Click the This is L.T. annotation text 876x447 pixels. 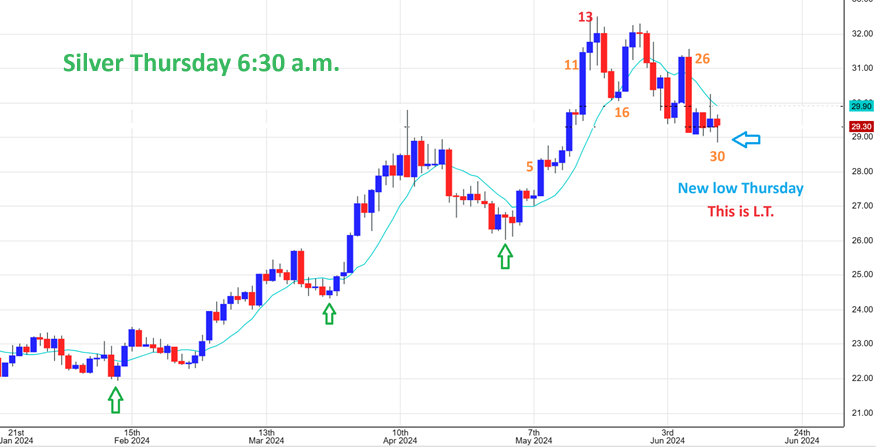coord(741,212)
